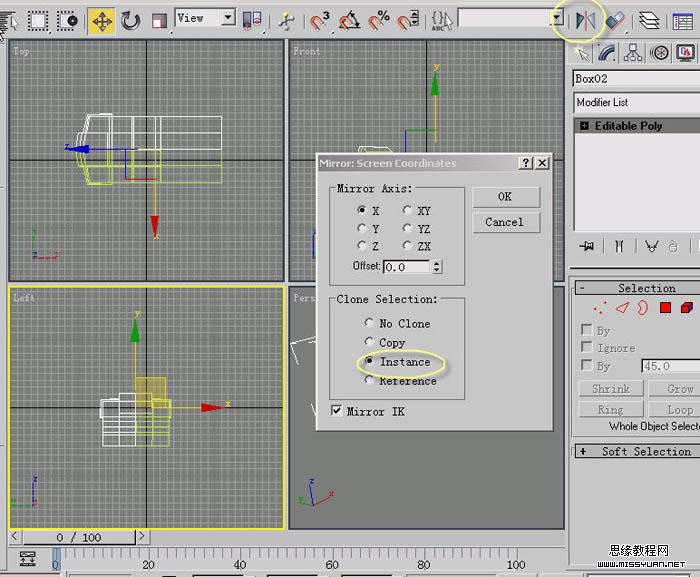Expand the Editable Poly stack entry
Screen dimensions: 700x577
pyautogui.click(x=584, y=126)
